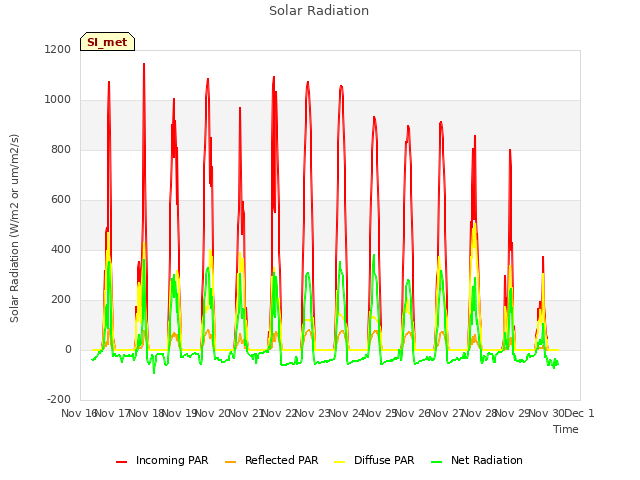Click the Dec 1 x-axis tick label

(579, 413)
